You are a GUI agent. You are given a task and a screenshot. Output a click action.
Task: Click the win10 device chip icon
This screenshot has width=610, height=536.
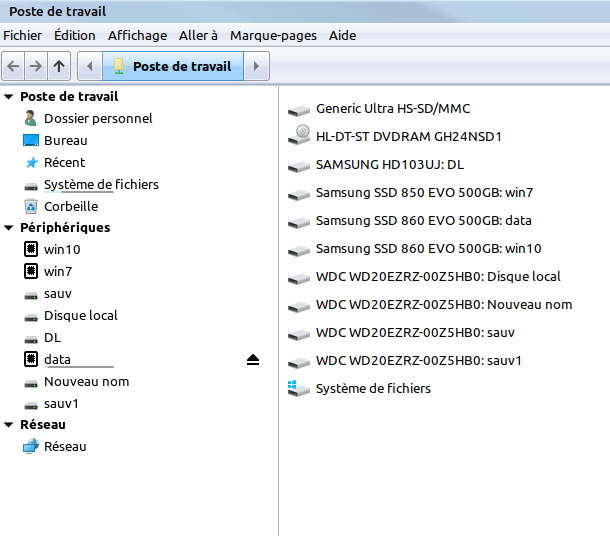(x=31, y=249)
